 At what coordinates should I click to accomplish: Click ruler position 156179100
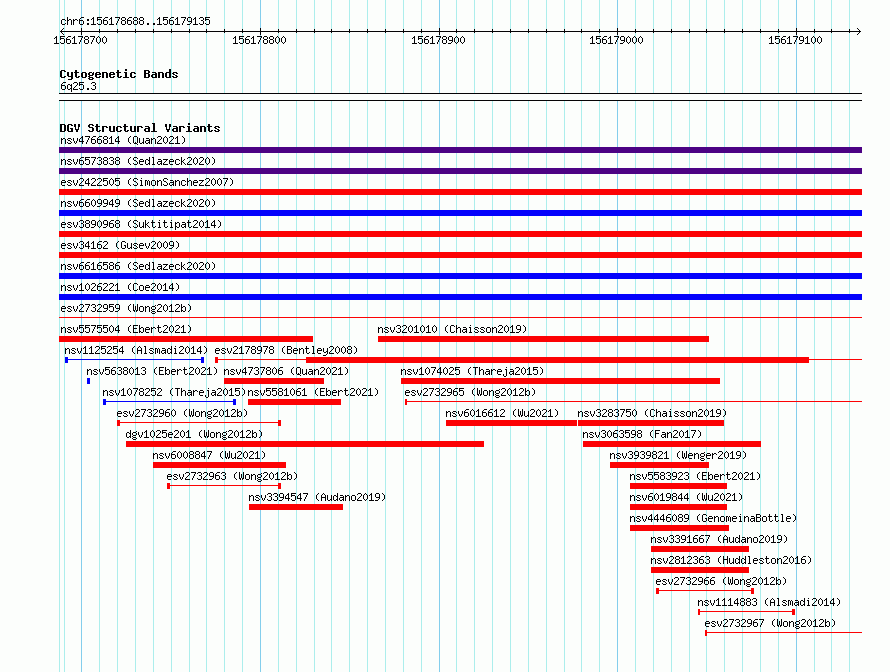pyautogui.click(x=795, y=40)
